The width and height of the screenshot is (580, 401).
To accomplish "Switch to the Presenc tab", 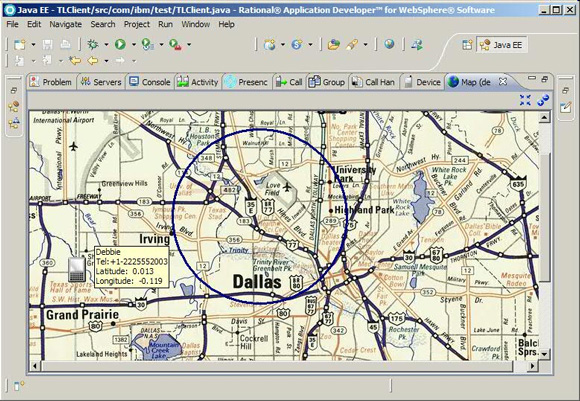I will 247,82.
